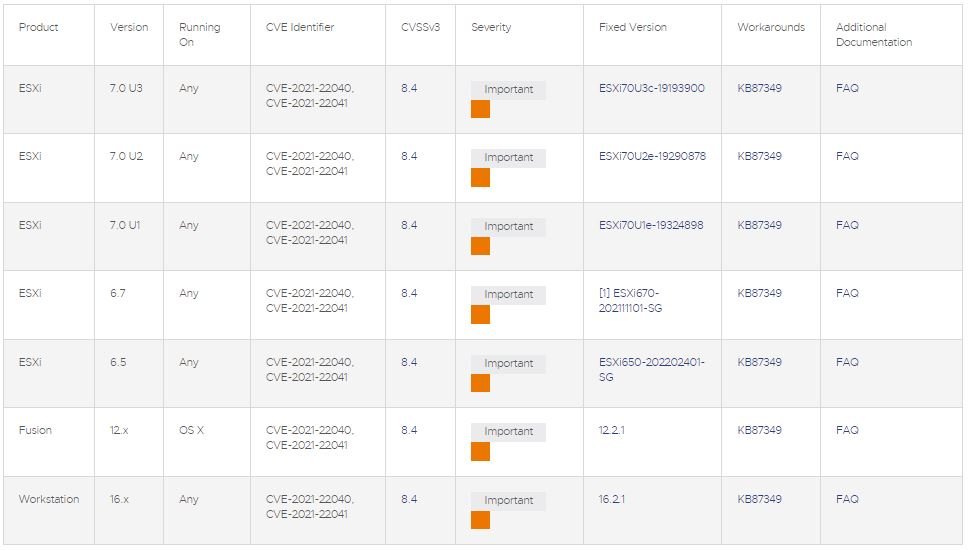Select CVE identifiers in ESXi 7.0 U3 row
This screenshot has height=550, width=969.
[x=310, y=95]
